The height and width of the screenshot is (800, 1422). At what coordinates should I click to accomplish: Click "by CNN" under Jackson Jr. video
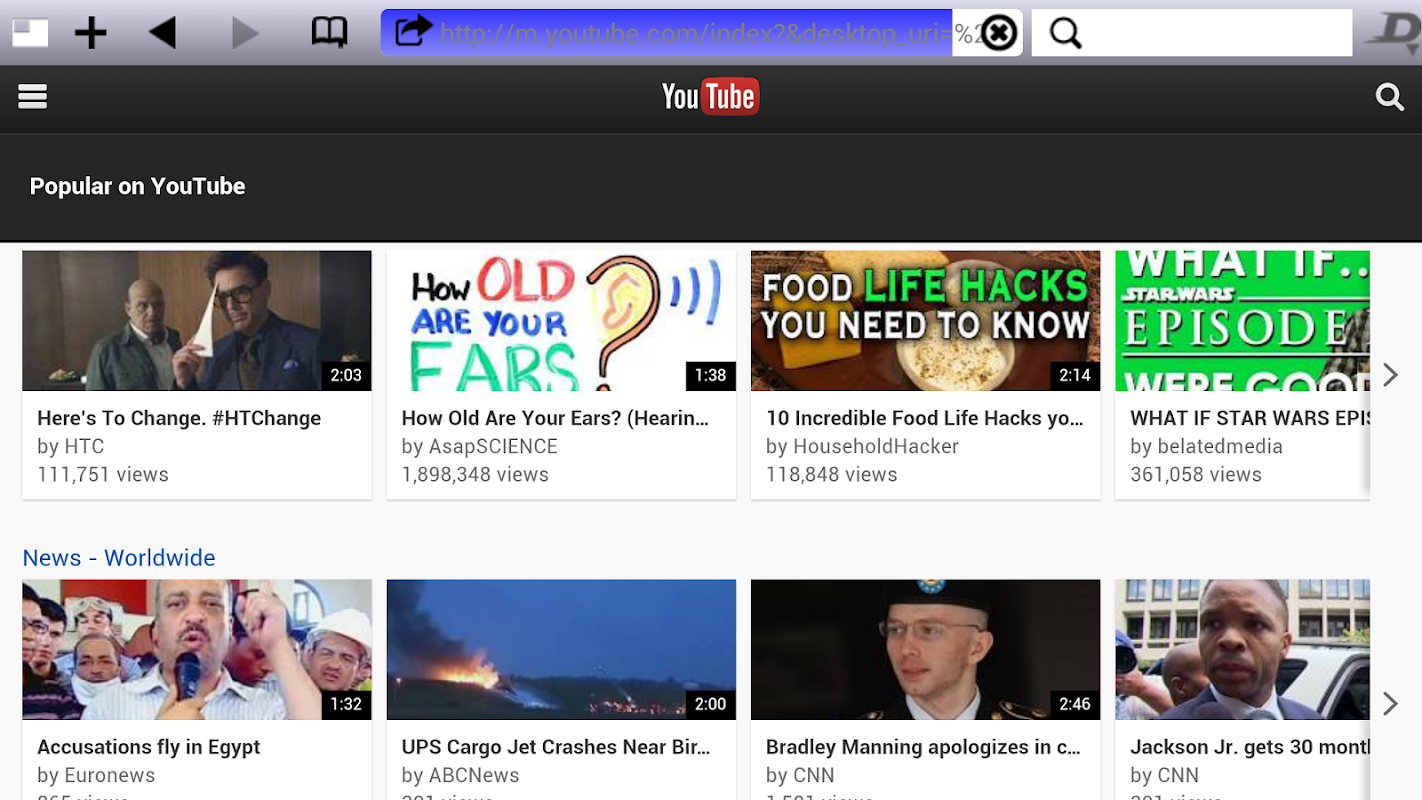point(1164,775)
